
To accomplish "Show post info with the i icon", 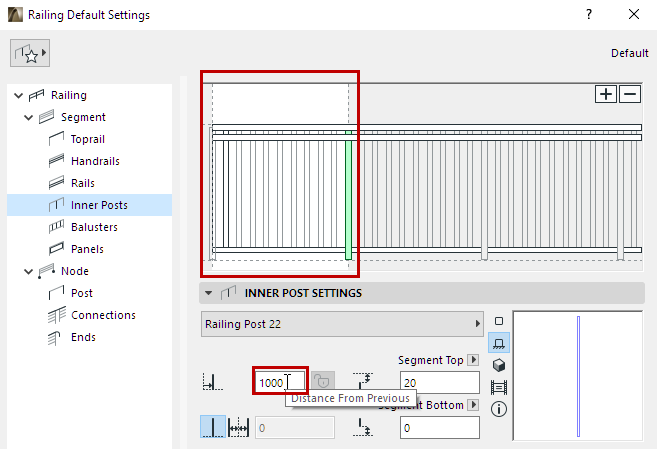I will click(x=499, y=409).
